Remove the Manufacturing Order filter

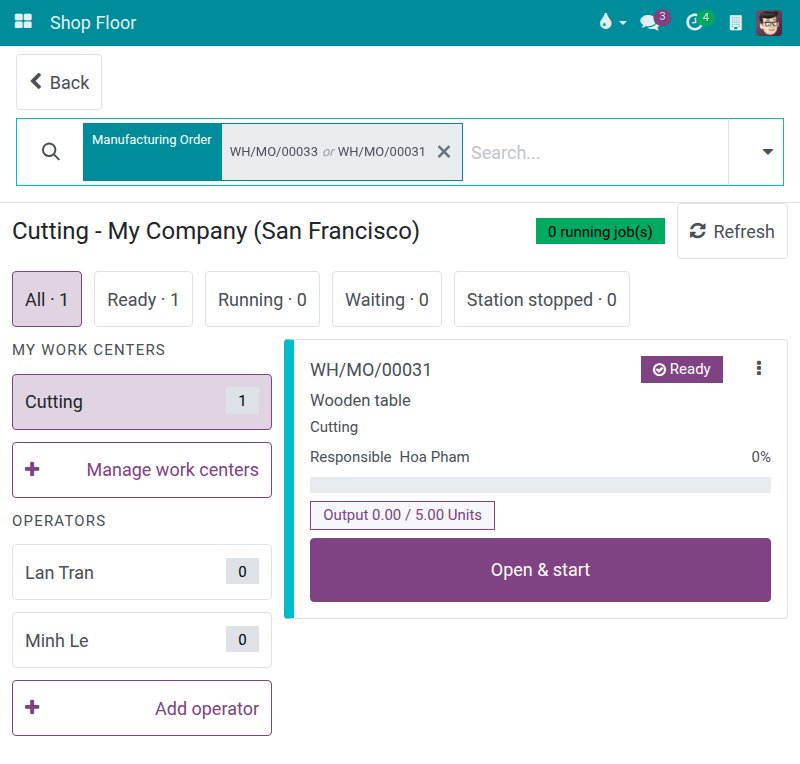pyautogui.click(x=444, y=152)
